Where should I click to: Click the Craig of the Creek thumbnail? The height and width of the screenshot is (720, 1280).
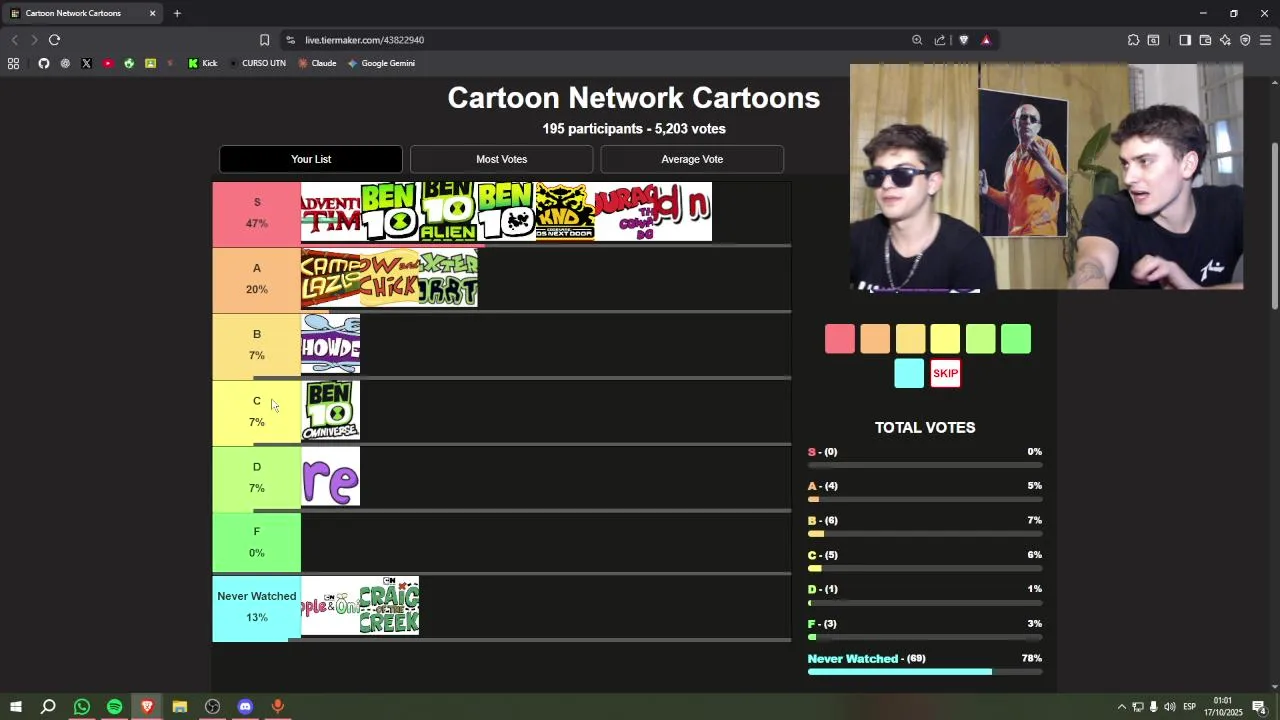[389, 605]
